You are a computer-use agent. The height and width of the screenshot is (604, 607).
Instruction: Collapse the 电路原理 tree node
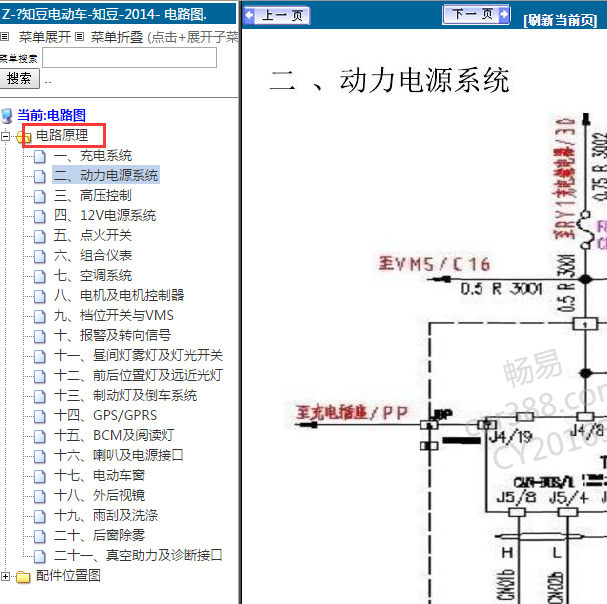tap(5, 136)
